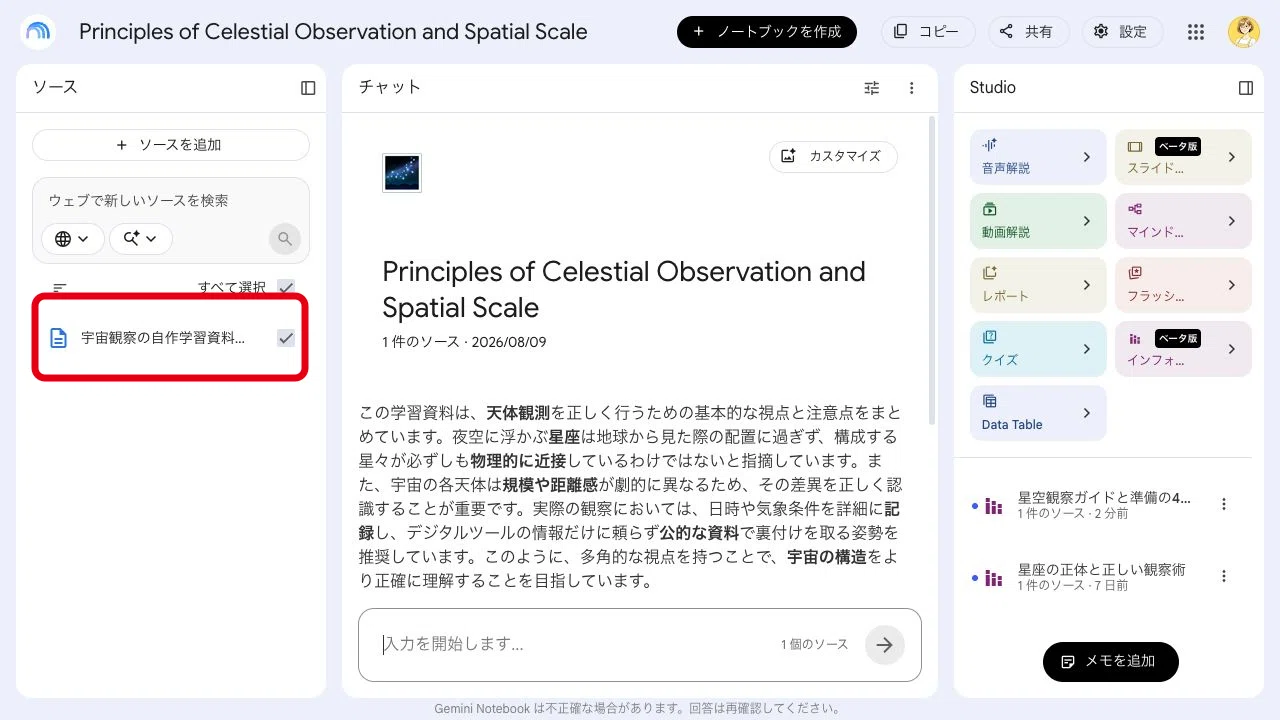
Task: Open the globe web-source dropdown
Action: (72, 239)
